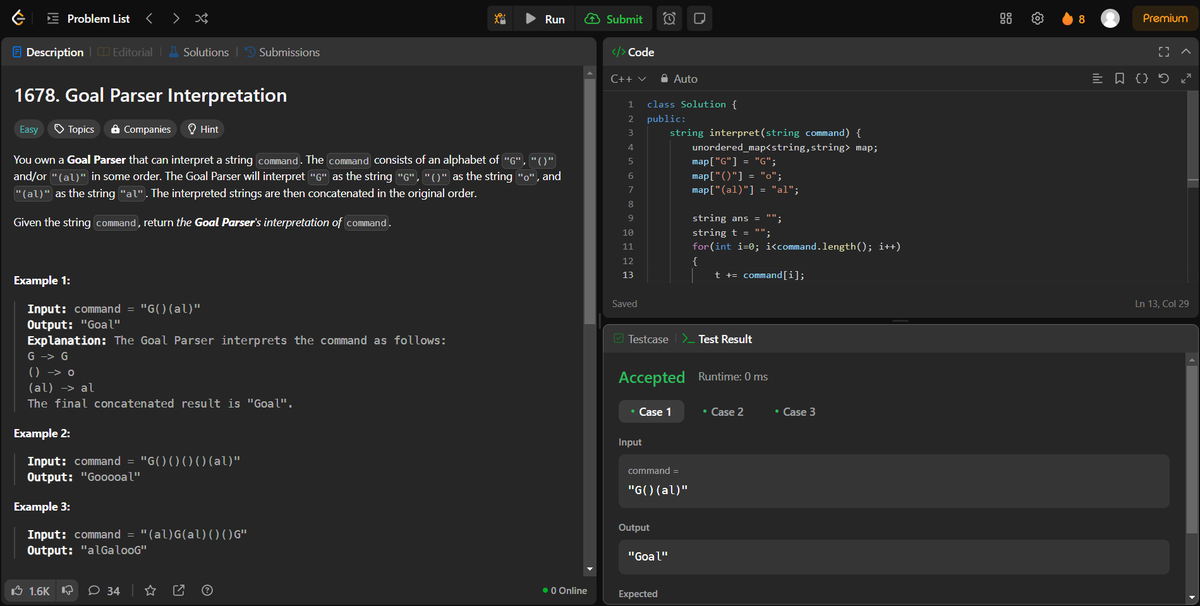Reset code using the retrieve icon

click(1161, 77)
